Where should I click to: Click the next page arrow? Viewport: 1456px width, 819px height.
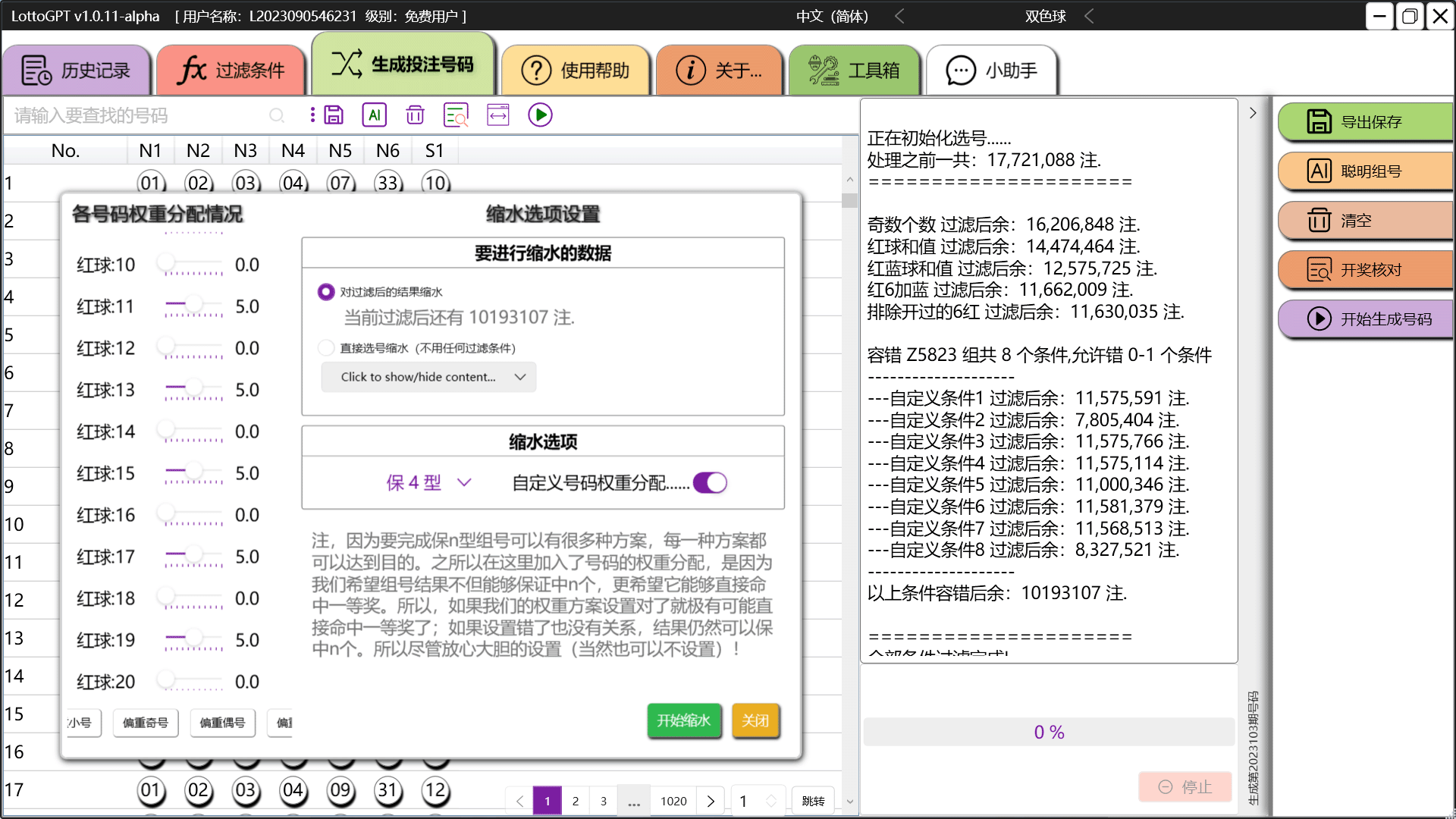711,801
